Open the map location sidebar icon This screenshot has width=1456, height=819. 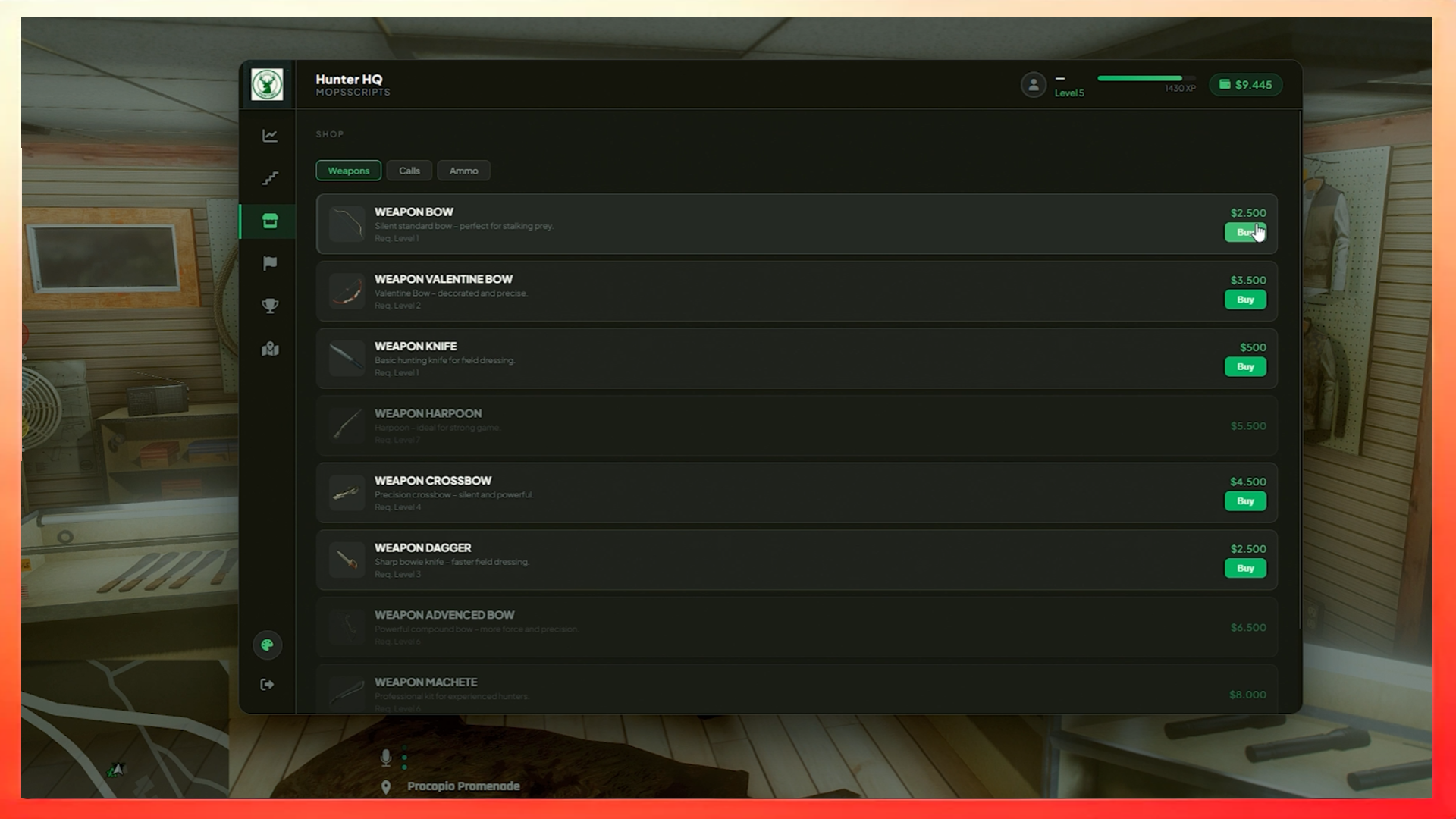pos(270,349)
